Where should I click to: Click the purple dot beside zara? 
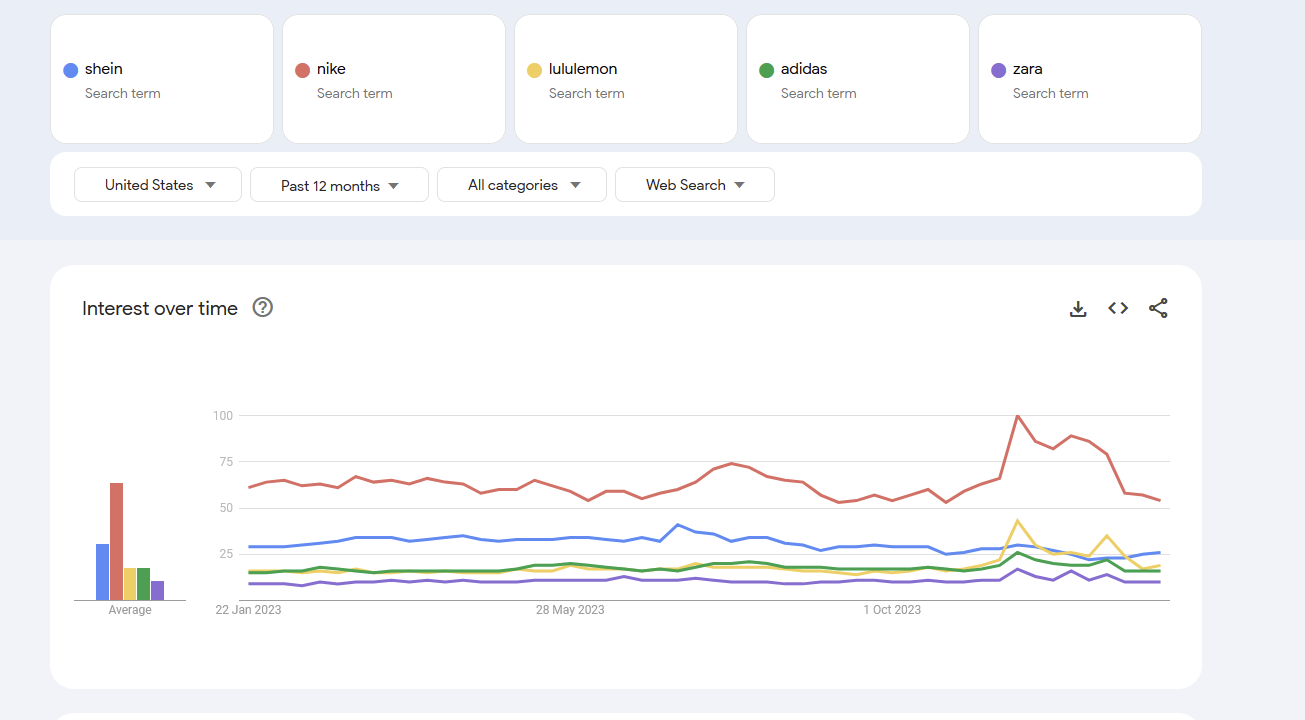tap(999, 70)
